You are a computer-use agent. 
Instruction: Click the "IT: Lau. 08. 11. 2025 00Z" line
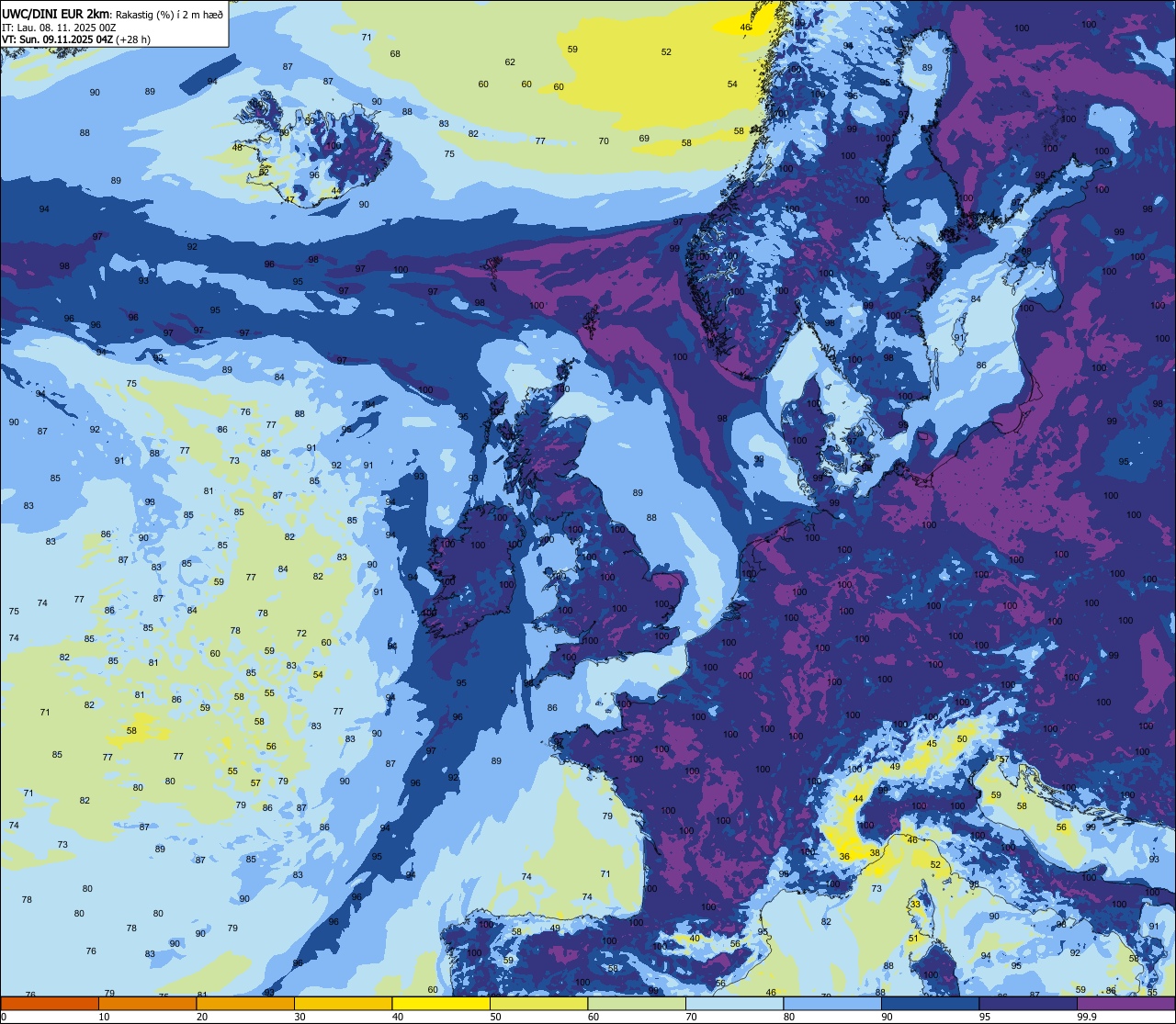pos(59,27)
